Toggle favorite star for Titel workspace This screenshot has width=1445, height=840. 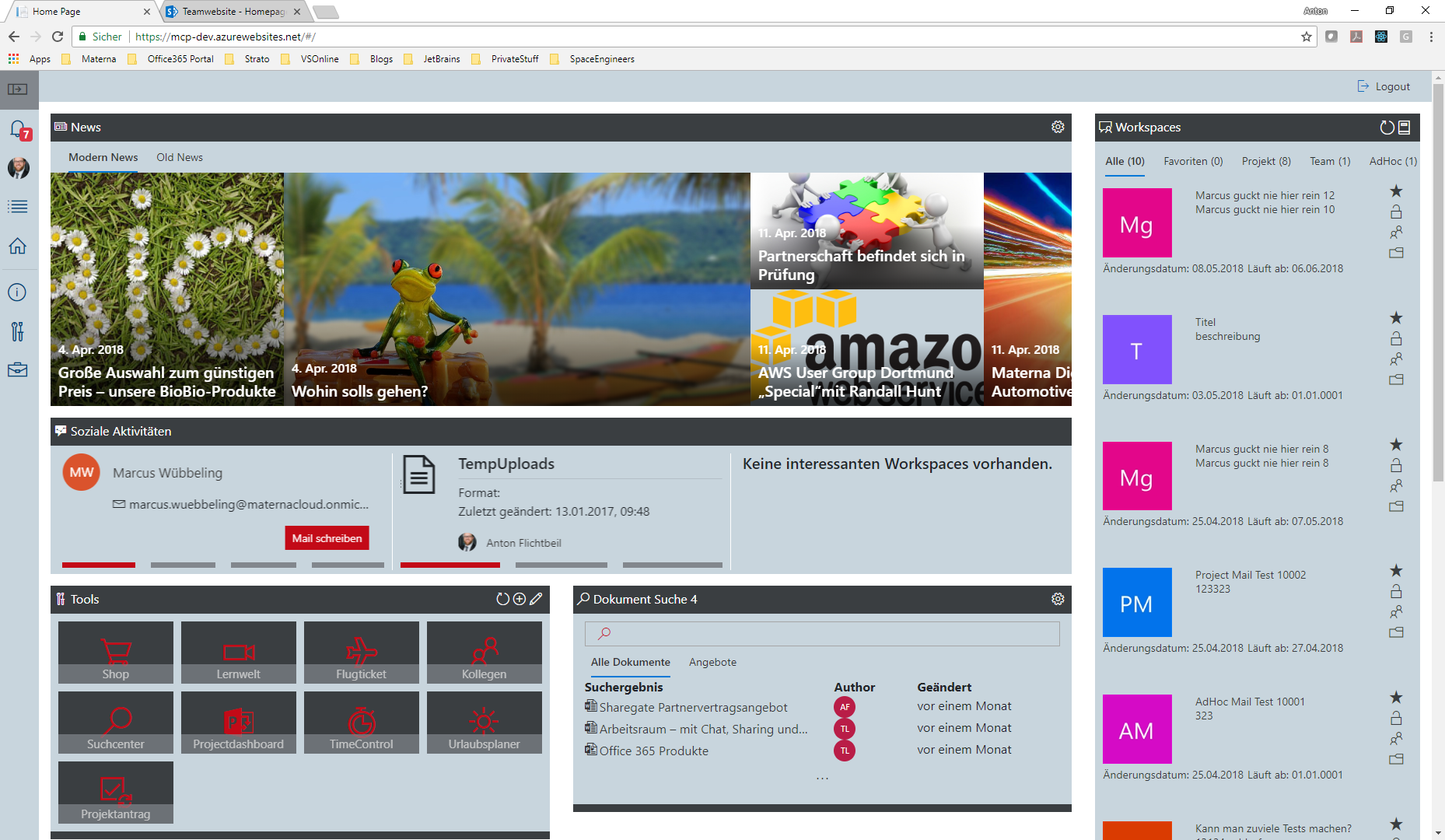pos(1396,318)
